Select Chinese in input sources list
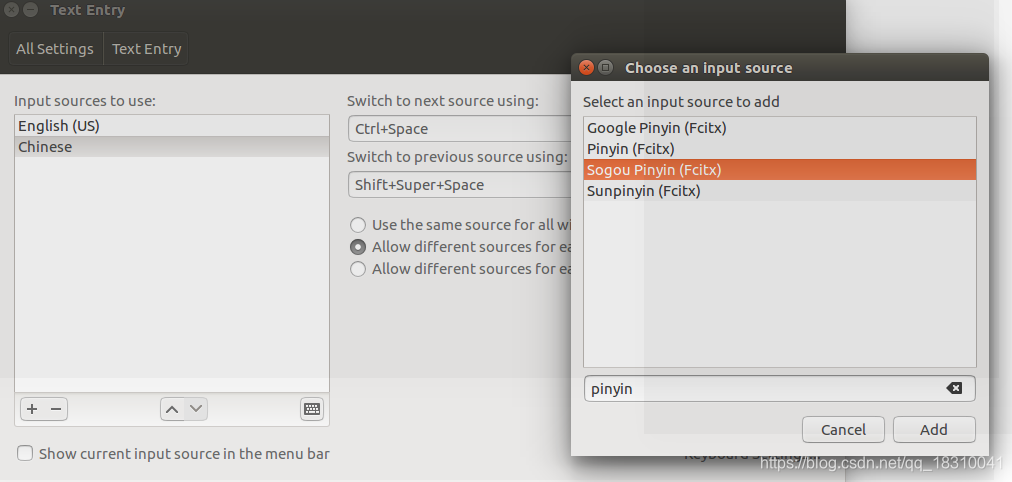 pos(172,147)
